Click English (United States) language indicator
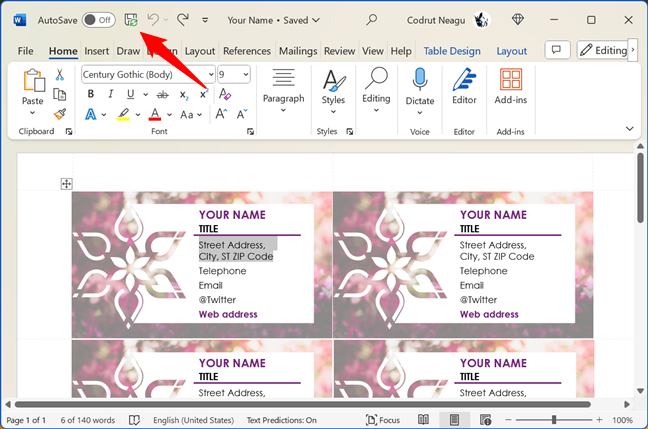Screen dimensions: 648x429 (x=193, y=420)
